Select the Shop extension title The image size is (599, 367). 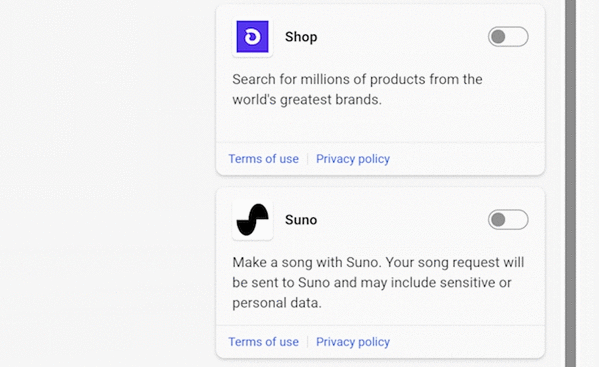pos(301,37)
